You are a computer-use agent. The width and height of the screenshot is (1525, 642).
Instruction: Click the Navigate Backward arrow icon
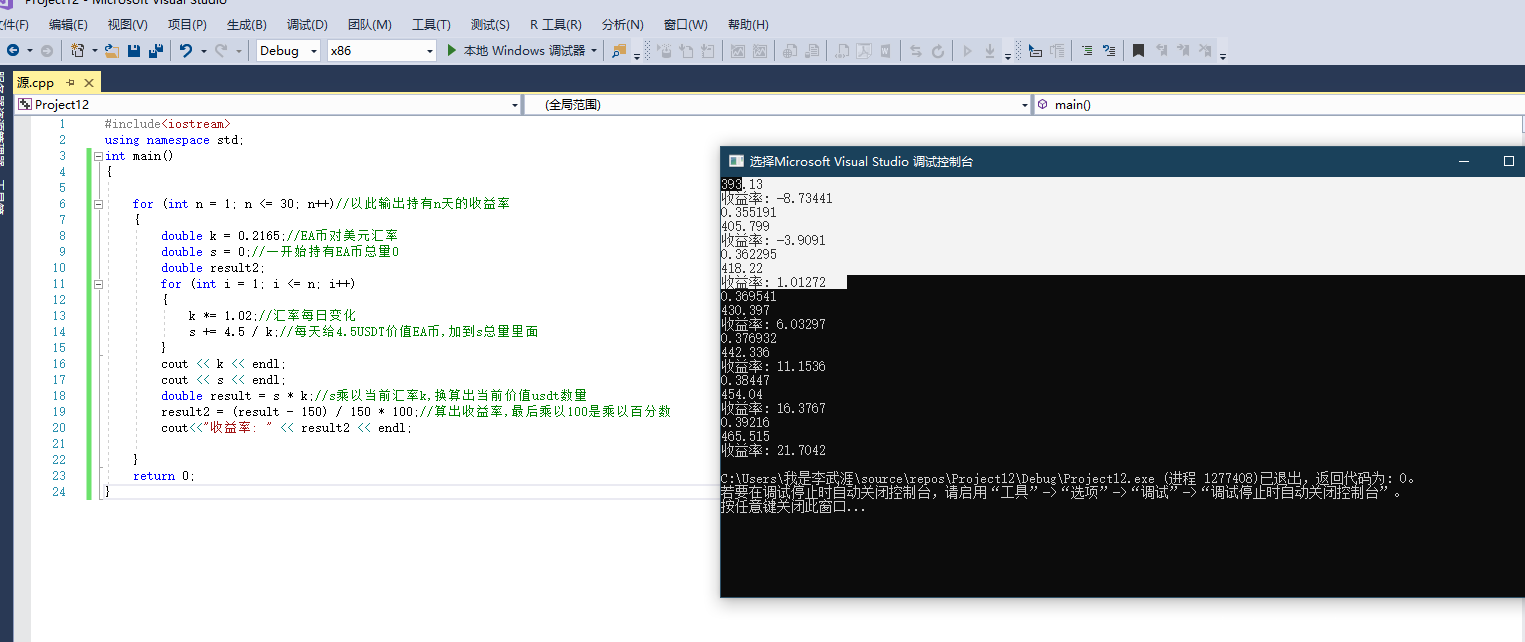click(13, 50)
